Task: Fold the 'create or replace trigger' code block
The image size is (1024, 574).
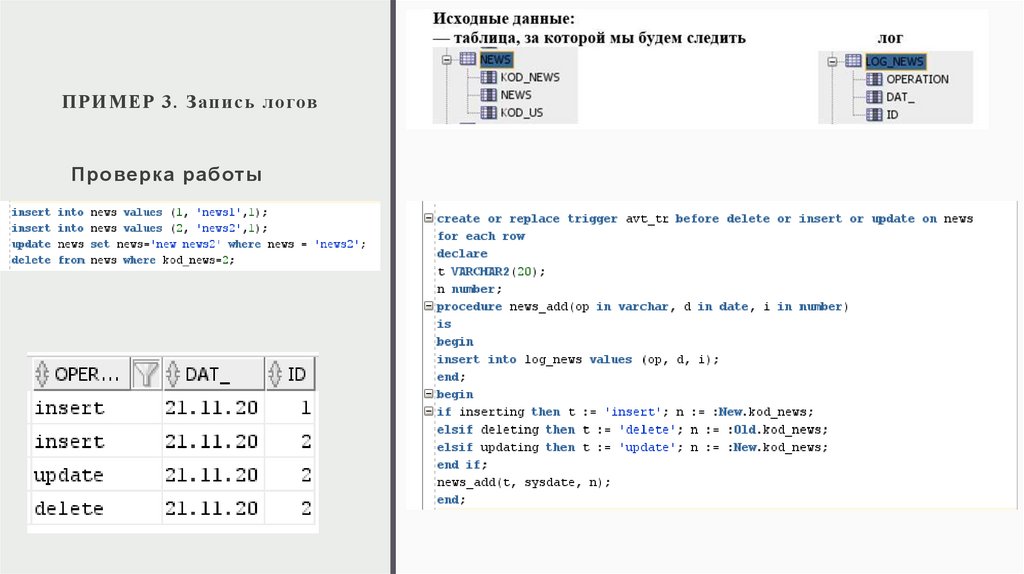Action: pyautogui.click(x=429, y=219)
